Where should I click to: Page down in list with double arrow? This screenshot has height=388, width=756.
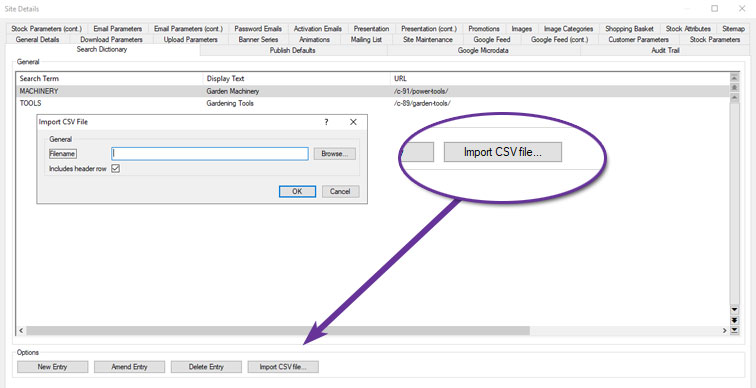point(734,320)
